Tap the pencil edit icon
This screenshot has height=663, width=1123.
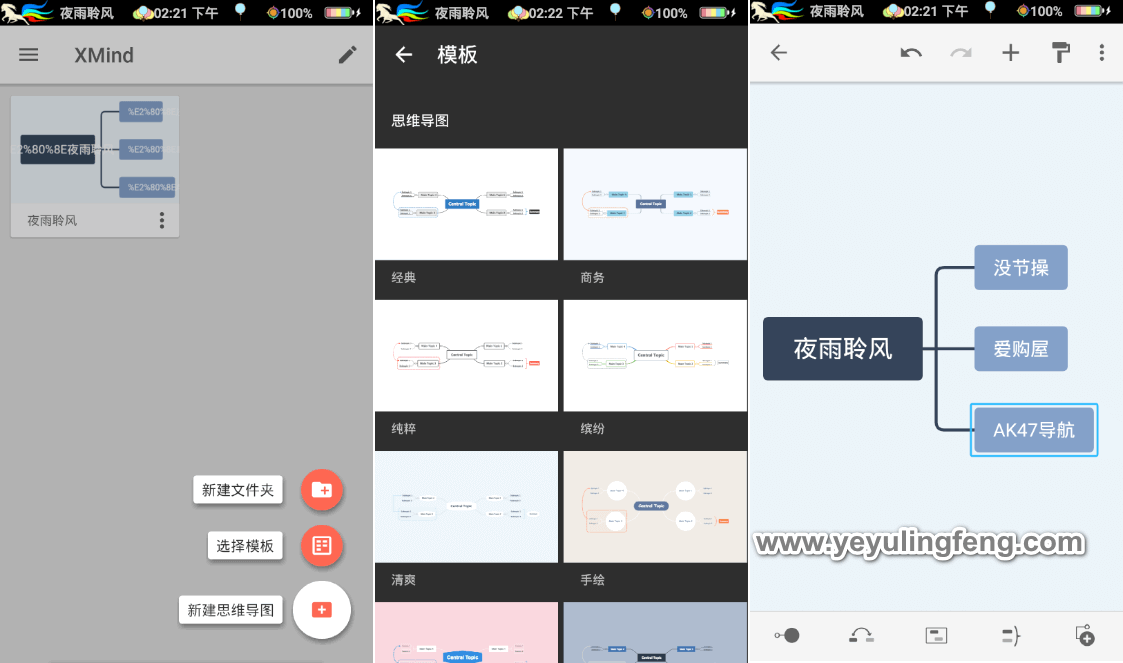347,55
